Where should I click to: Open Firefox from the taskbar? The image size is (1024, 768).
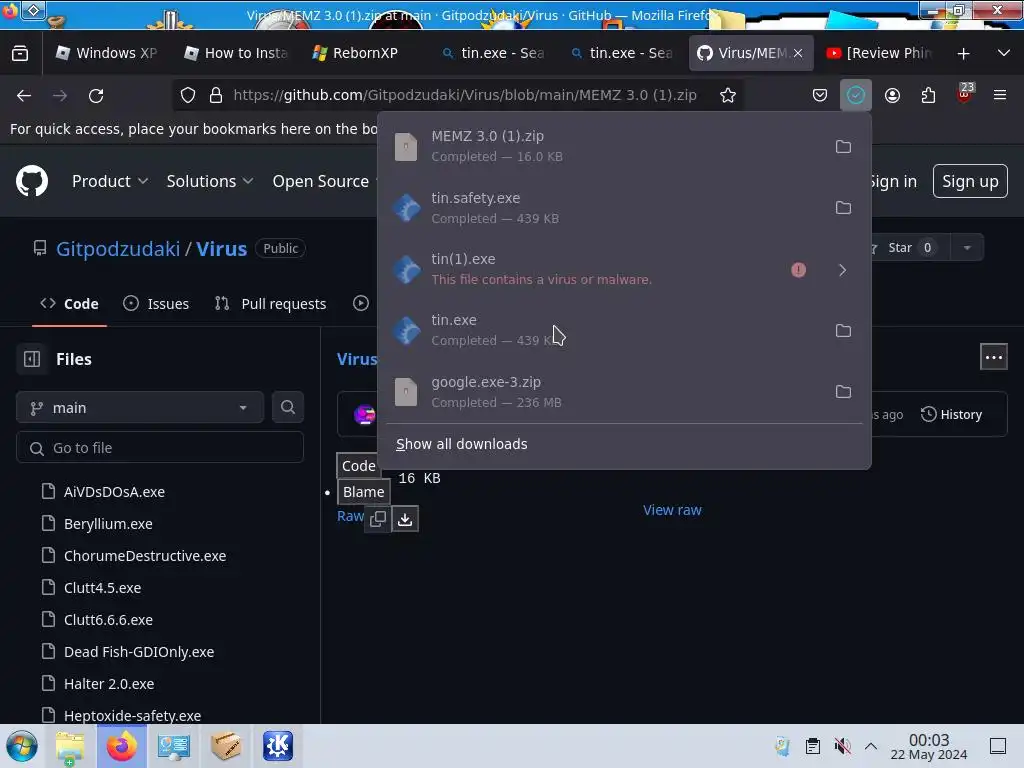click(x=121, y=746)
